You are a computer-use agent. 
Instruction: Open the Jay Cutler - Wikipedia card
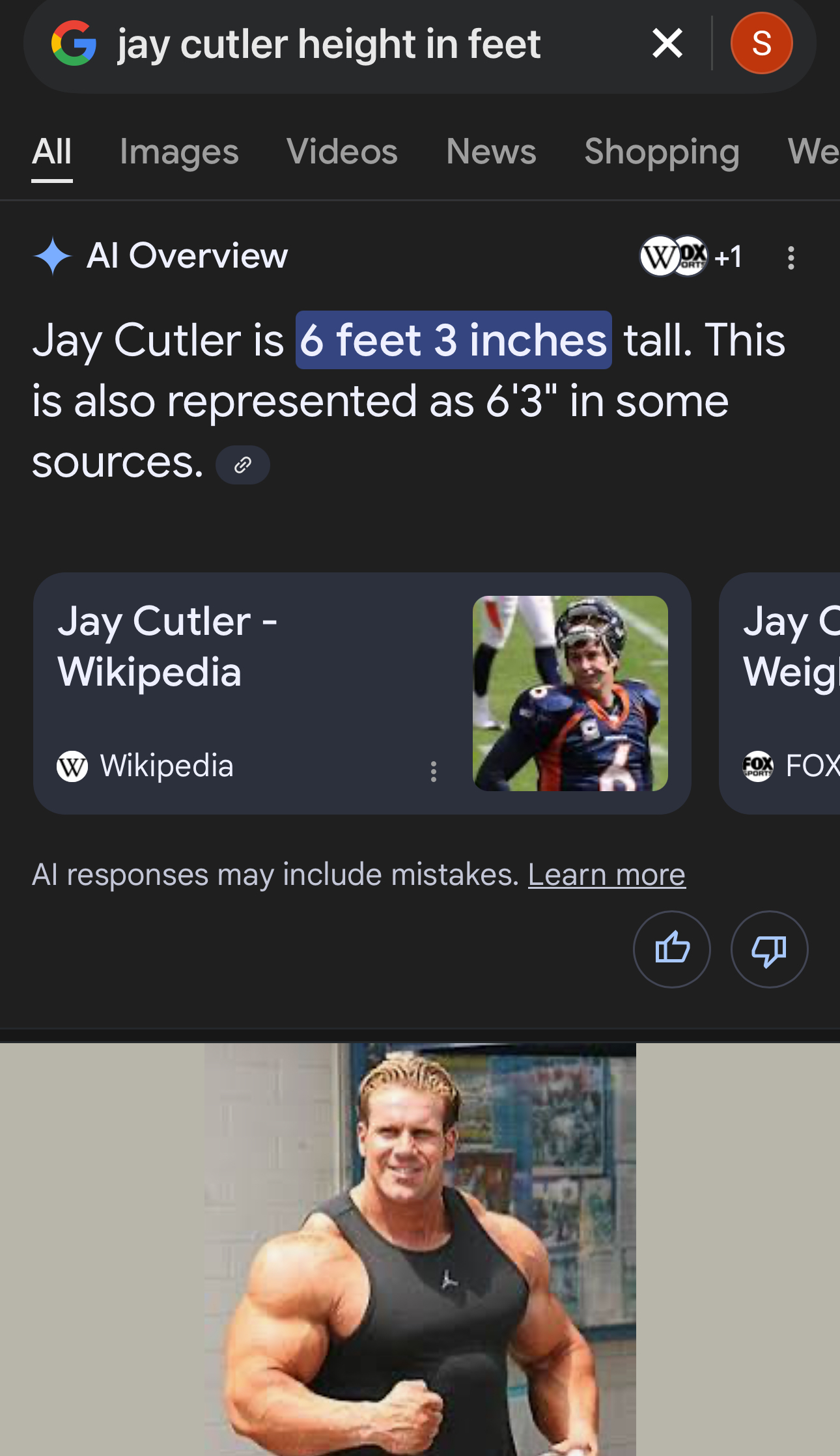coord(247,671)
